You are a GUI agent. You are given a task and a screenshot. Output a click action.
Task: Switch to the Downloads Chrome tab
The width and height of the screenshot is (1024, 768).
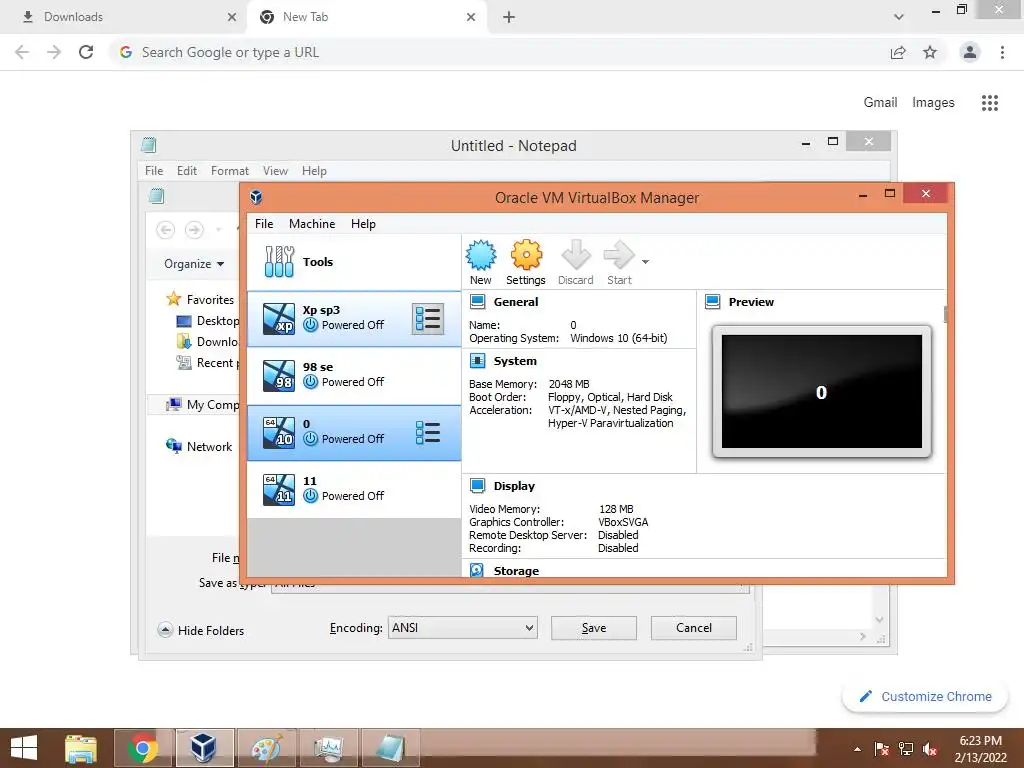124,17
